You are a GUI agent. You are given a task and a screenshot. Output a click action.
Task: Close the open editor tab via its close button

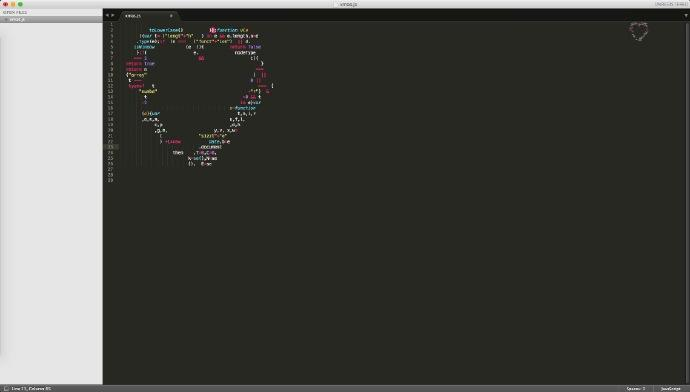[x=171, y=16]
